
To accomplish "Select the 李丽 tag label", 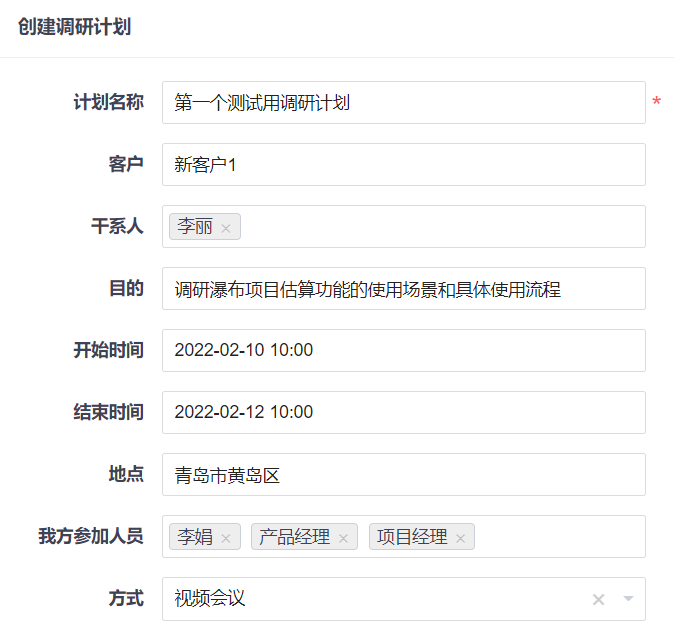I will pos(195,227).
